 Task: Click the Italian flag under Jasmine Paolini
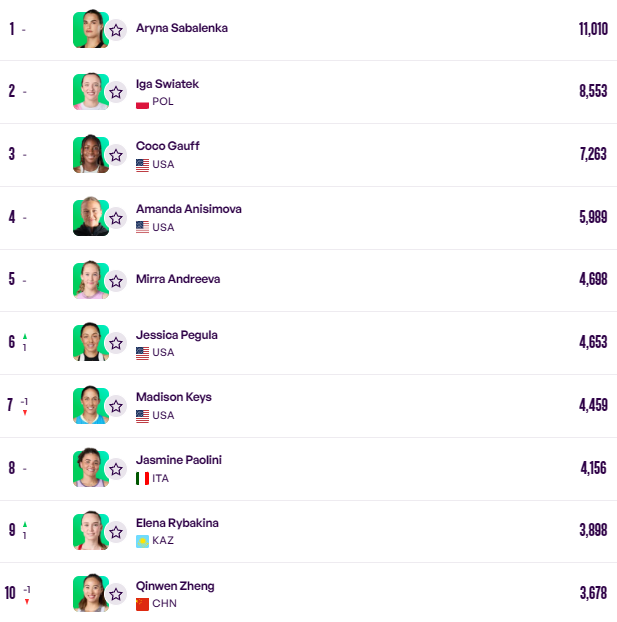coord(142,479)
